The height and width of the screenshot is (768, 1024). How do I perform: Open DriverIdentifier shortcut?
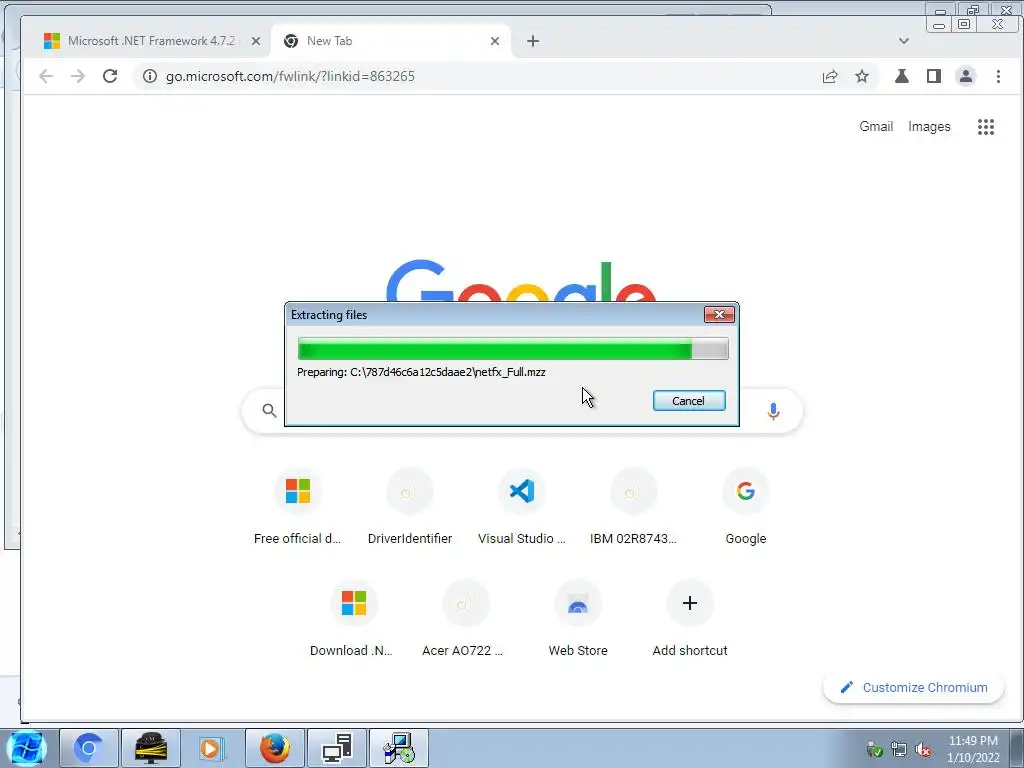click(410, 507)
